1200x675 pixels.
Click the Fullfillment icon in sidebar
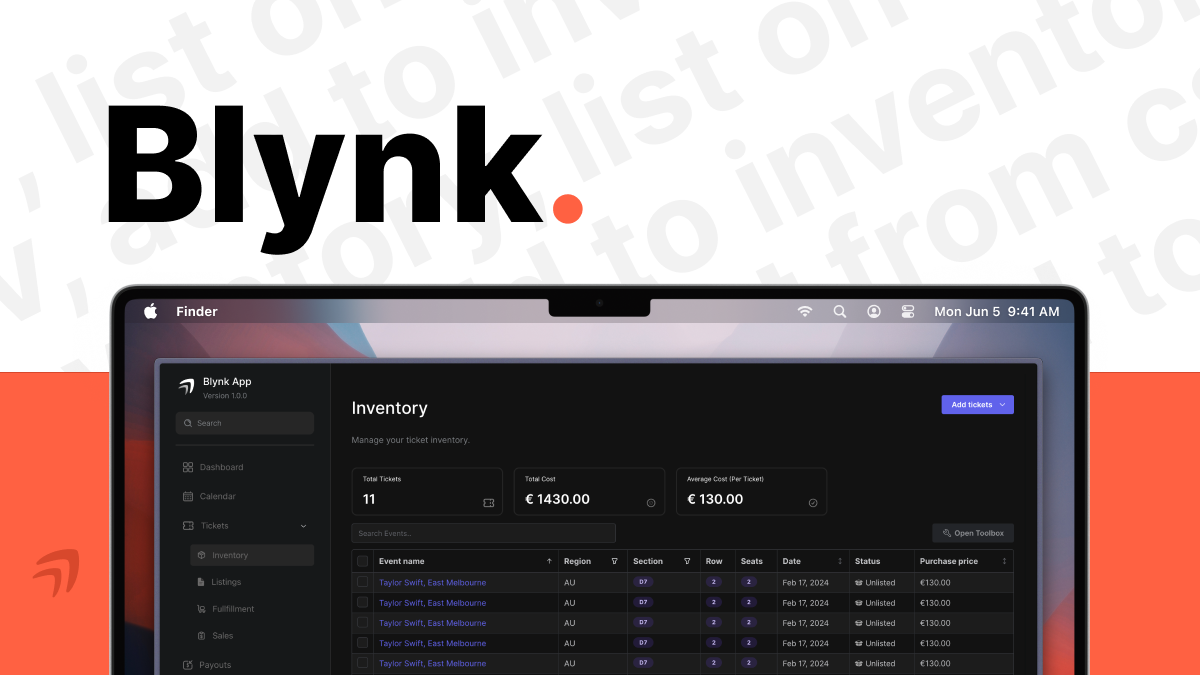[201, 609]
